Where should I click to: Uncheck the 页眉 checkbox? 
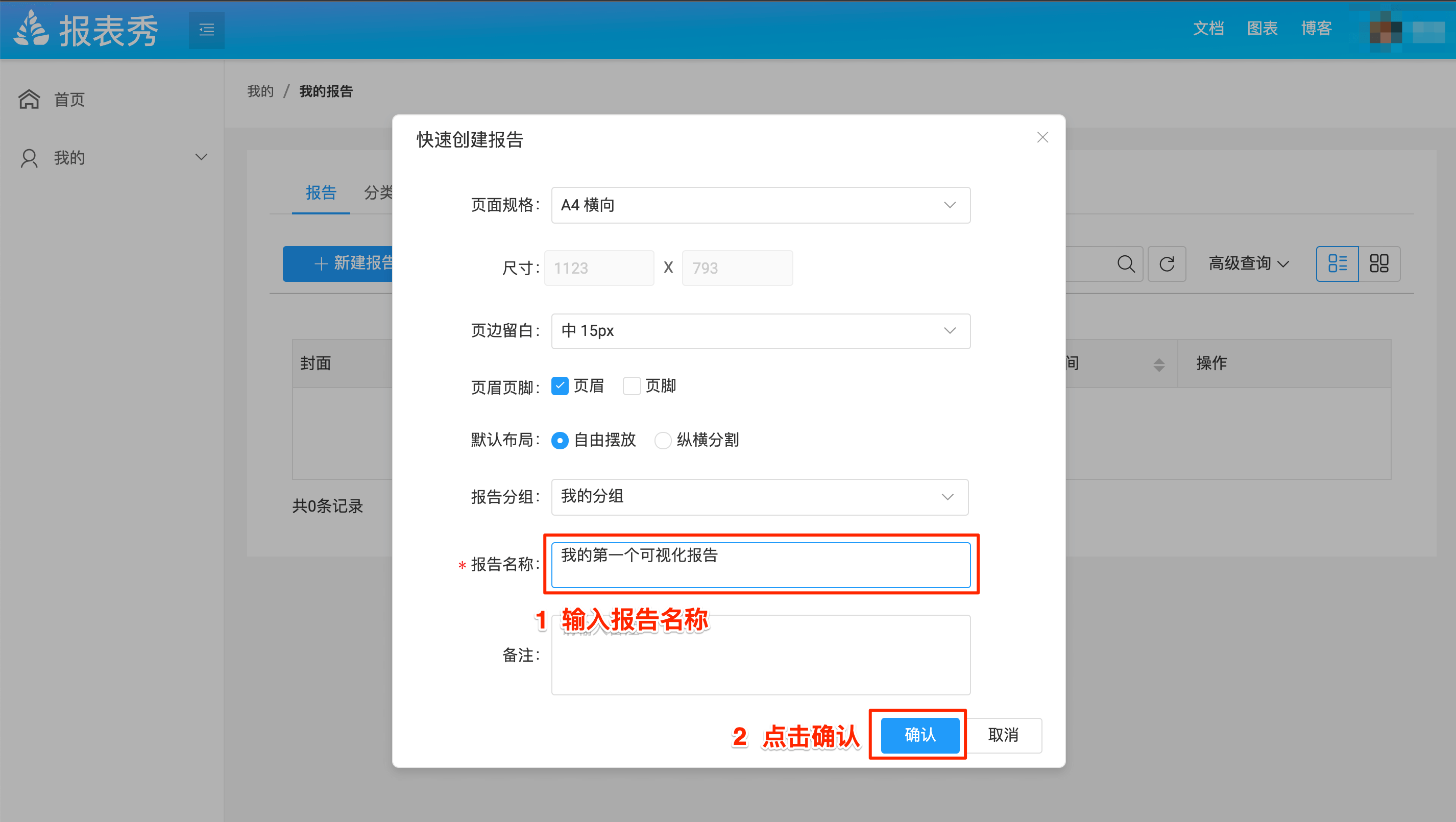point(560,386)
